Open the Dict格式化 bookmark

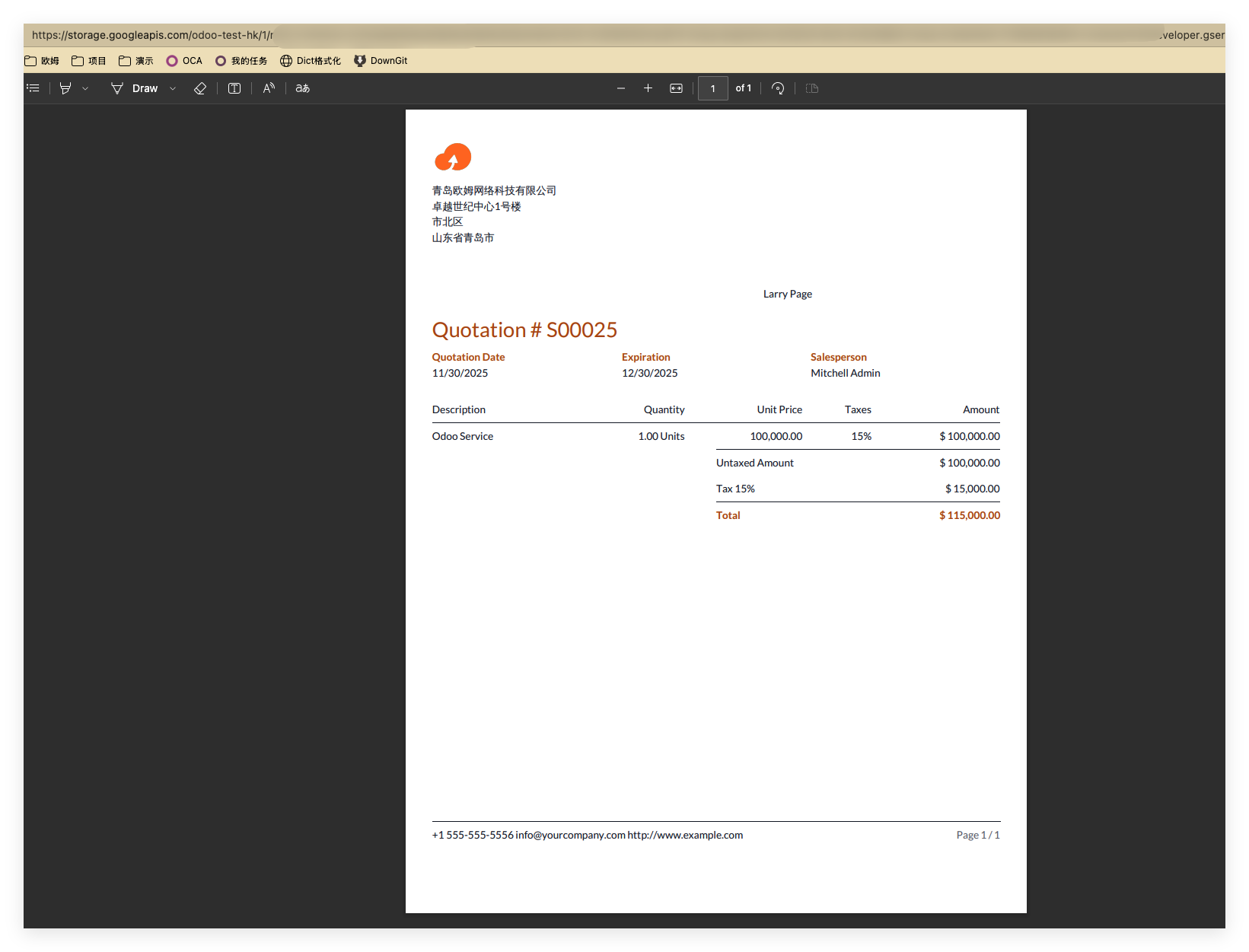coord(311,61)
